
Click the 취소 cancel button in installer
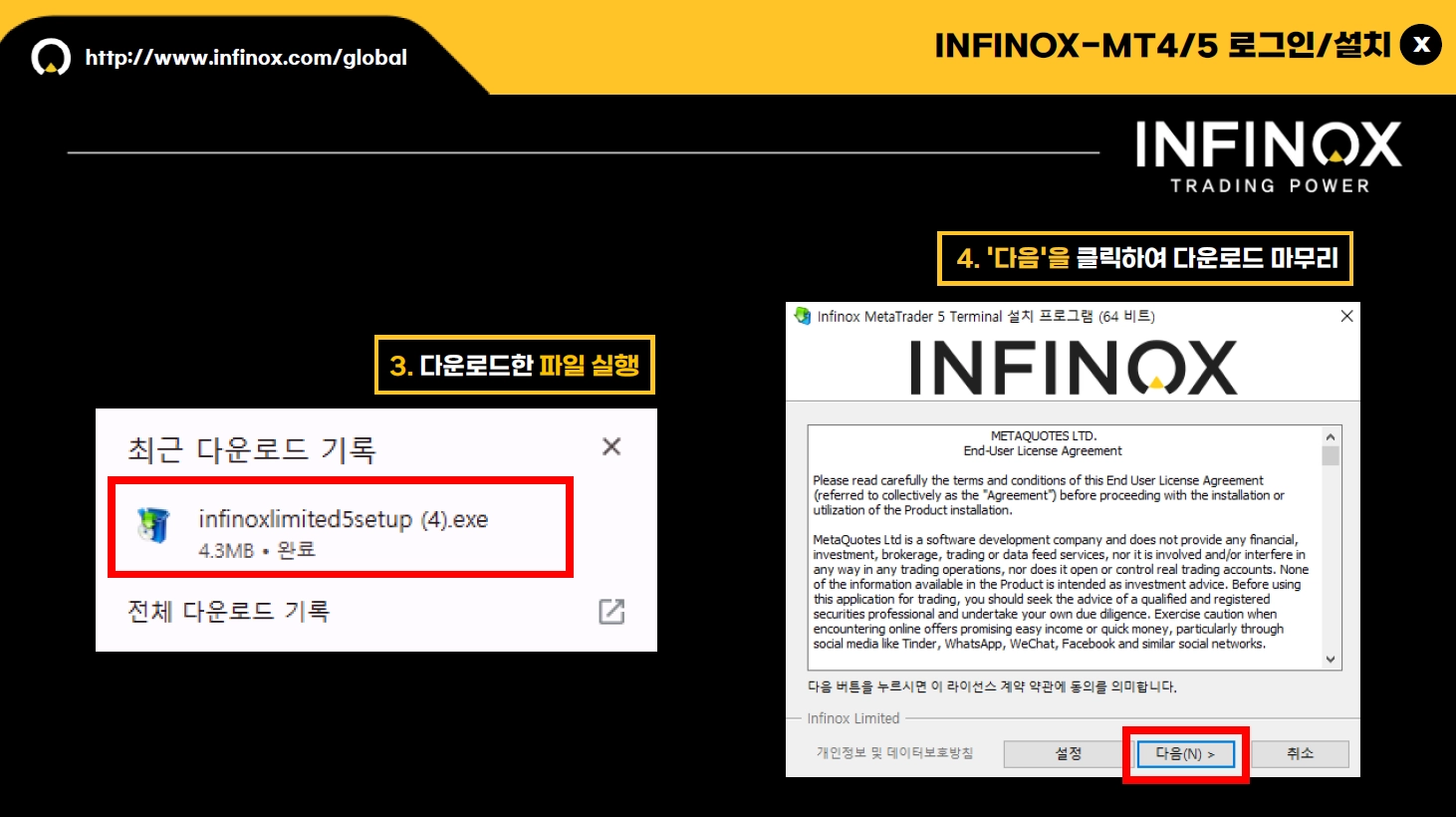(x=1300, y=754)
